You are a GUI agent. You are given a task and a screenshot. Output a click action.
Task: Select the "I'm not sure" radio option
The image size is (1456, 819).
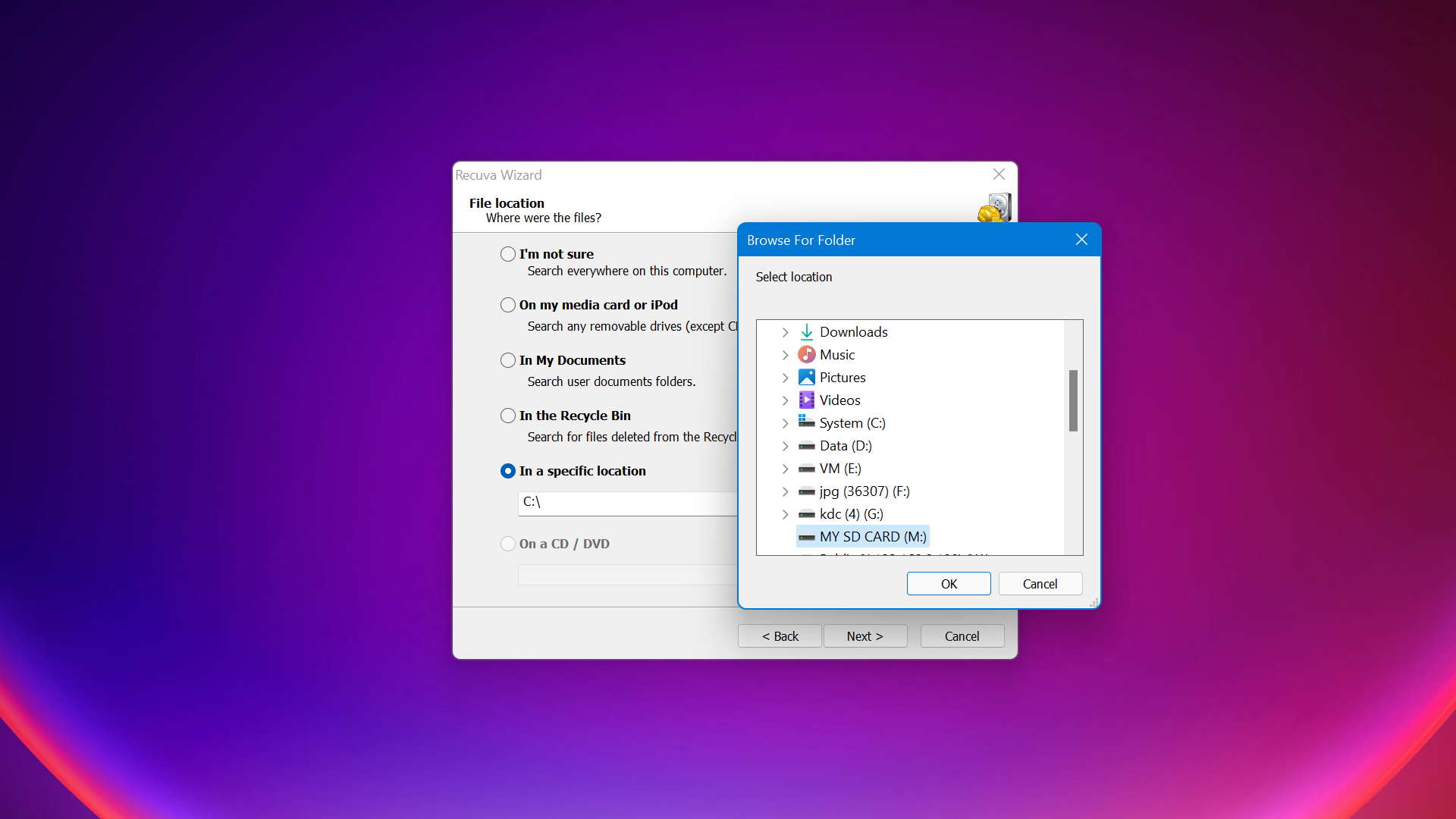pyautogui.click(x=508, y=254)
